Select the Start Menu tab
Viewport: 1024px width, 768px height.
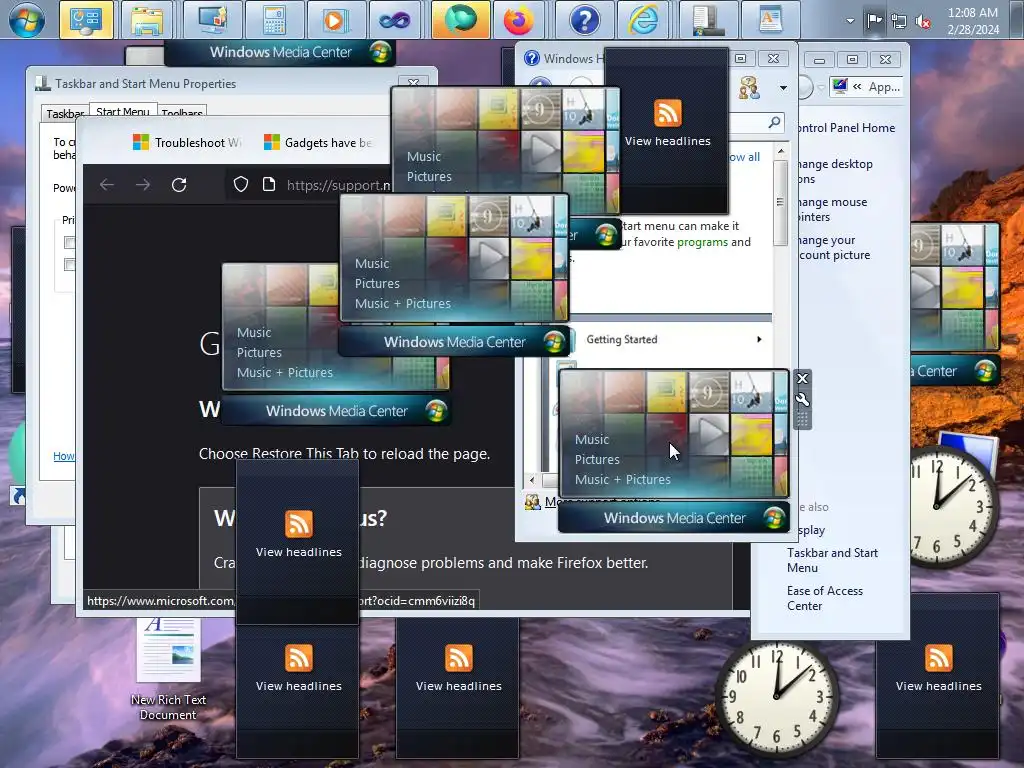point(123,112)
